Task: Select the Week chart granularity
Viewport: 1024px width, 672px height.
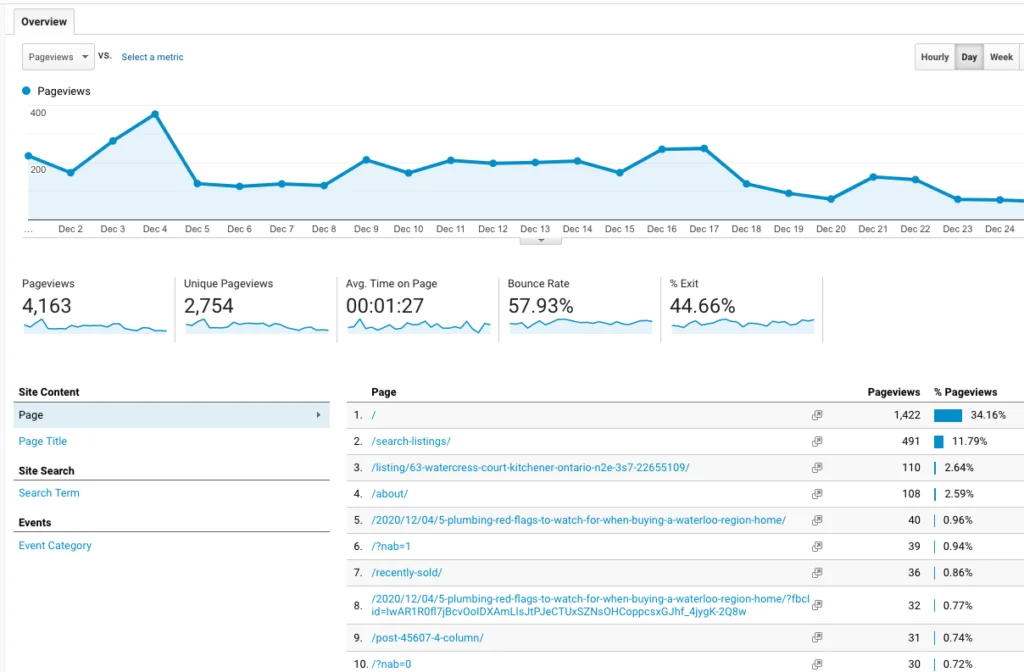Action: pos(1001,57)
